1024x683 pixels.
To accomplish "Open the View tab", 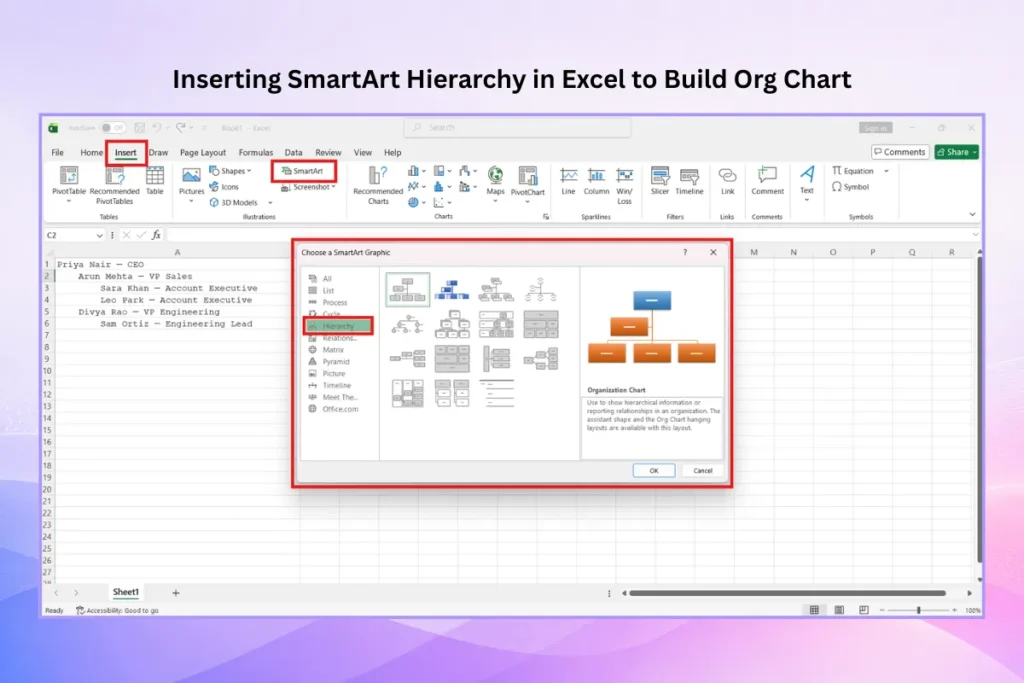I will click(362, 153).
